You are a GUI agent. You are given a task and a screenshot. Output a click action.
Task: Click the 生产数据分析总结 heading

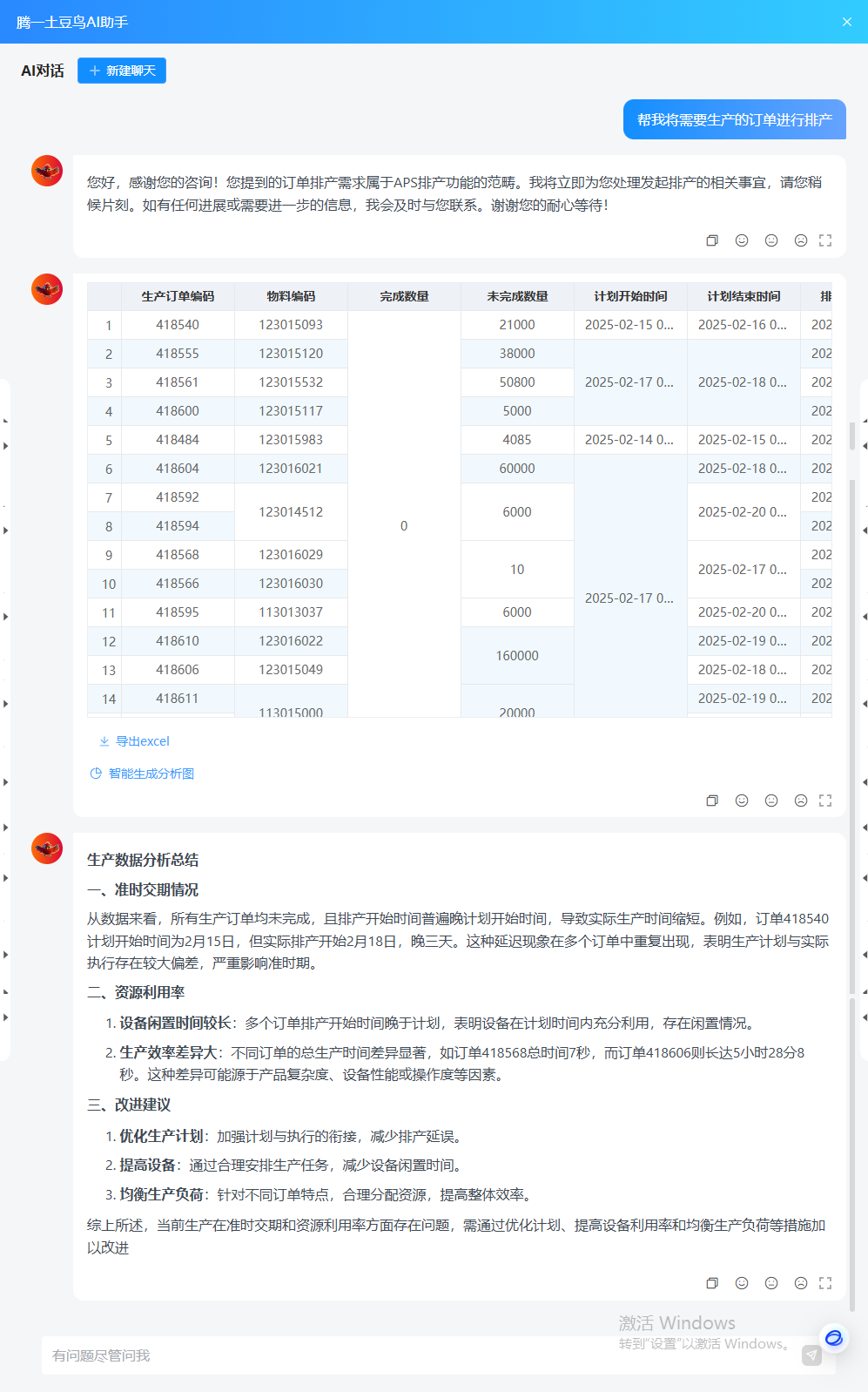pos(143,860)
